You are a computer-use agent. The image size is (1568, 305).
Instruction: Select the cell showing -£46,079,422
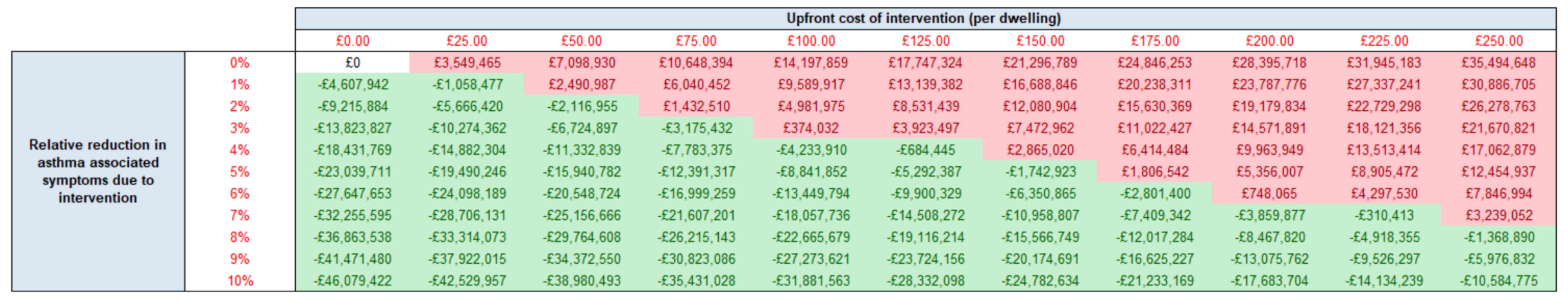[353, 281]
